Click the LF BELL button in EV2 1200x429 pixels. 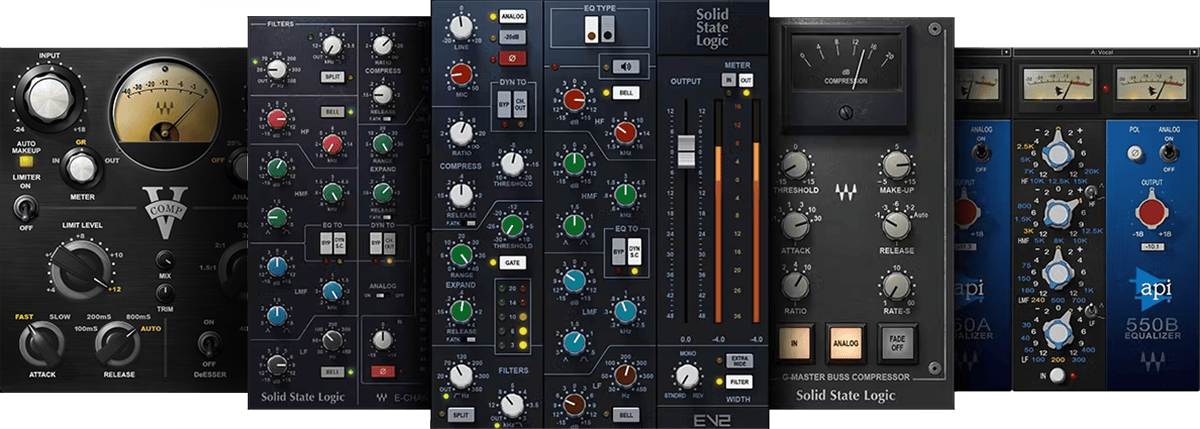click(x=626, y=413)
